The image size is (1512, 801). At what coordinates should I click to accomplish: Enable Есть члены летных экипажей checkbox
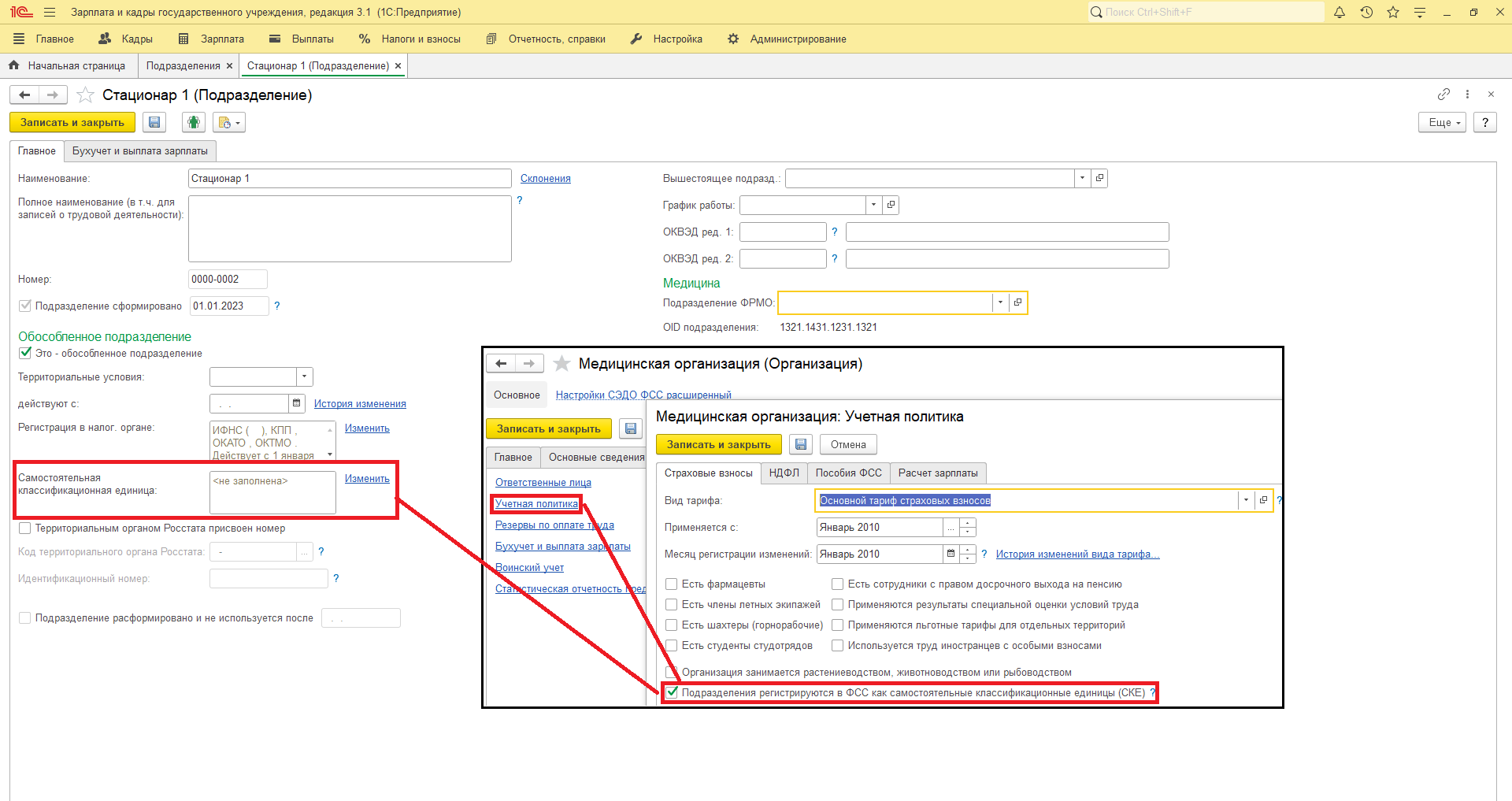(672, 604)
